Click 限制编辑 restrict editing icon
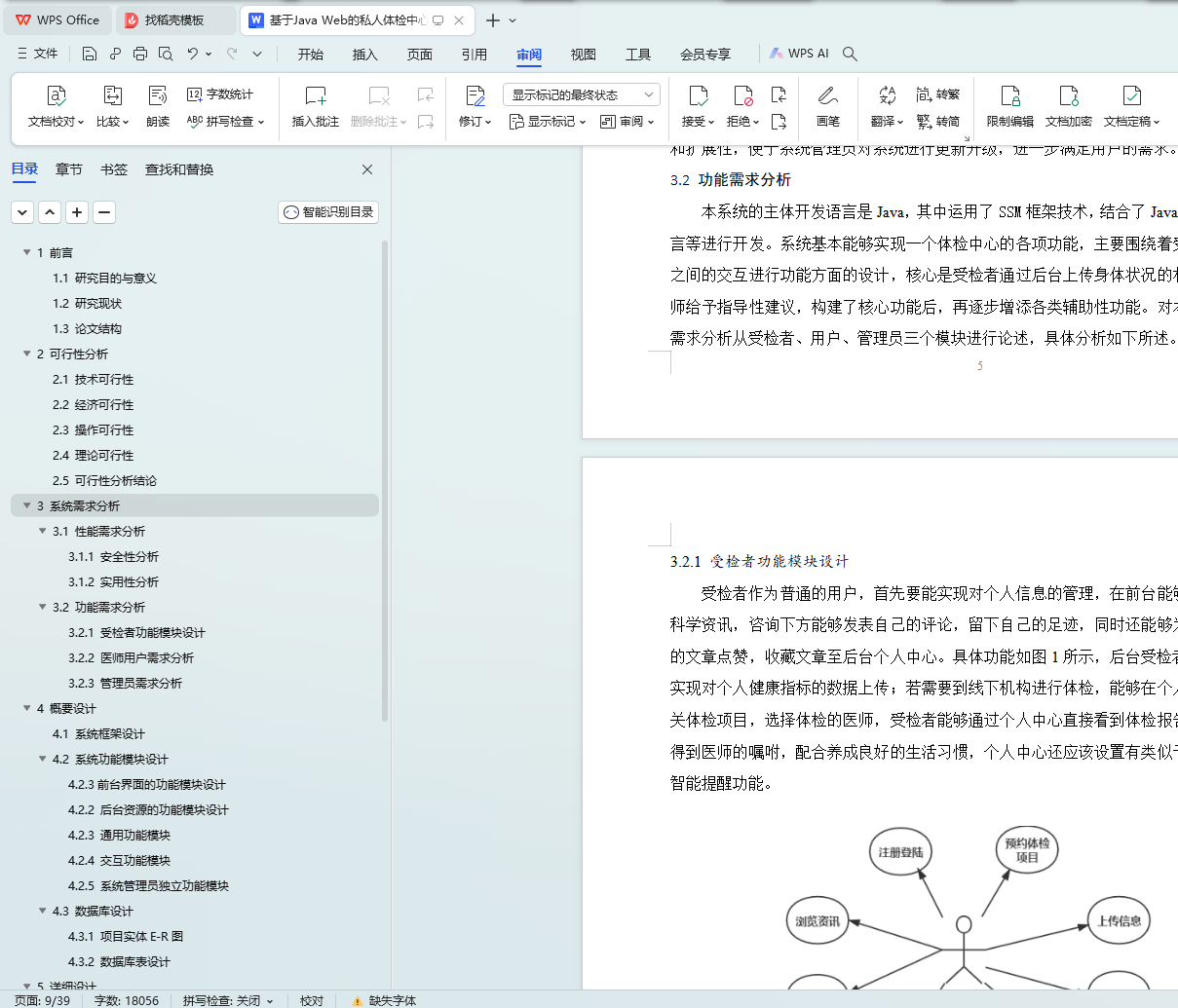The width and height of the screenshot is (1178, 1008). [1010, 95]
